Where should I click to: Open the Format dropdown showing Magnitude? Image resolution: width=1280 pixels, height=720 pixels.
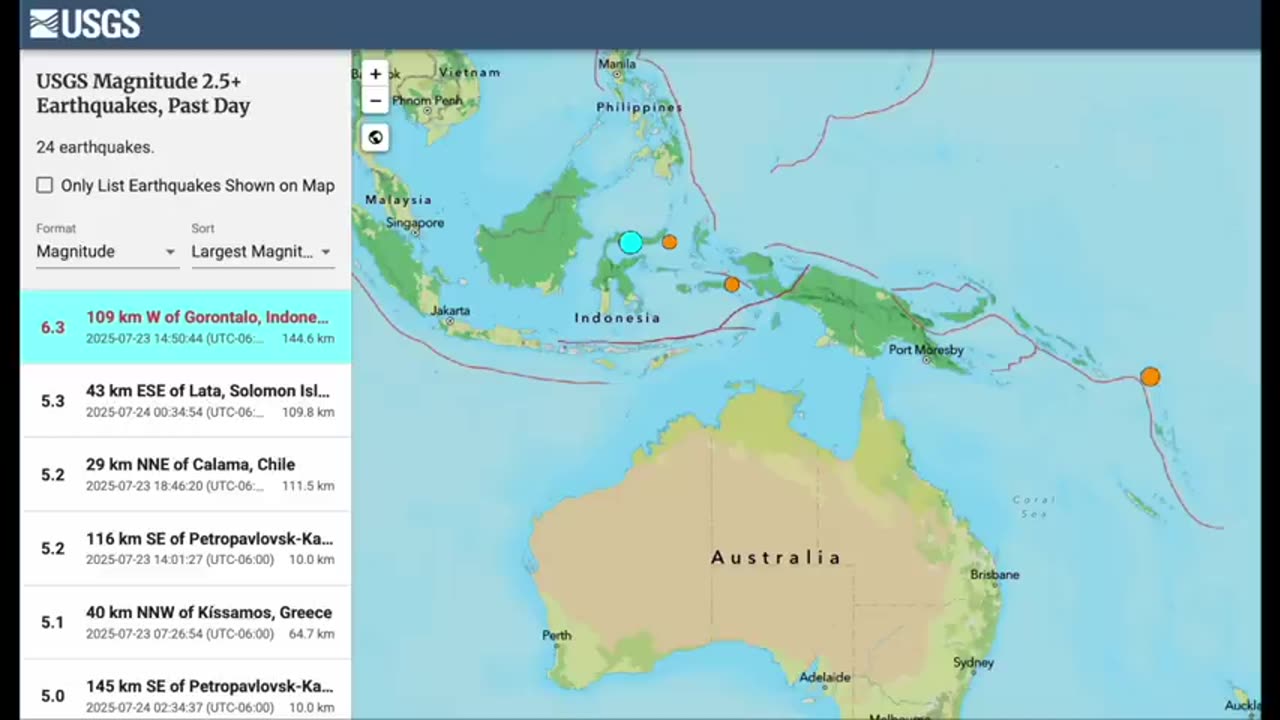click(x=107, y=252)
